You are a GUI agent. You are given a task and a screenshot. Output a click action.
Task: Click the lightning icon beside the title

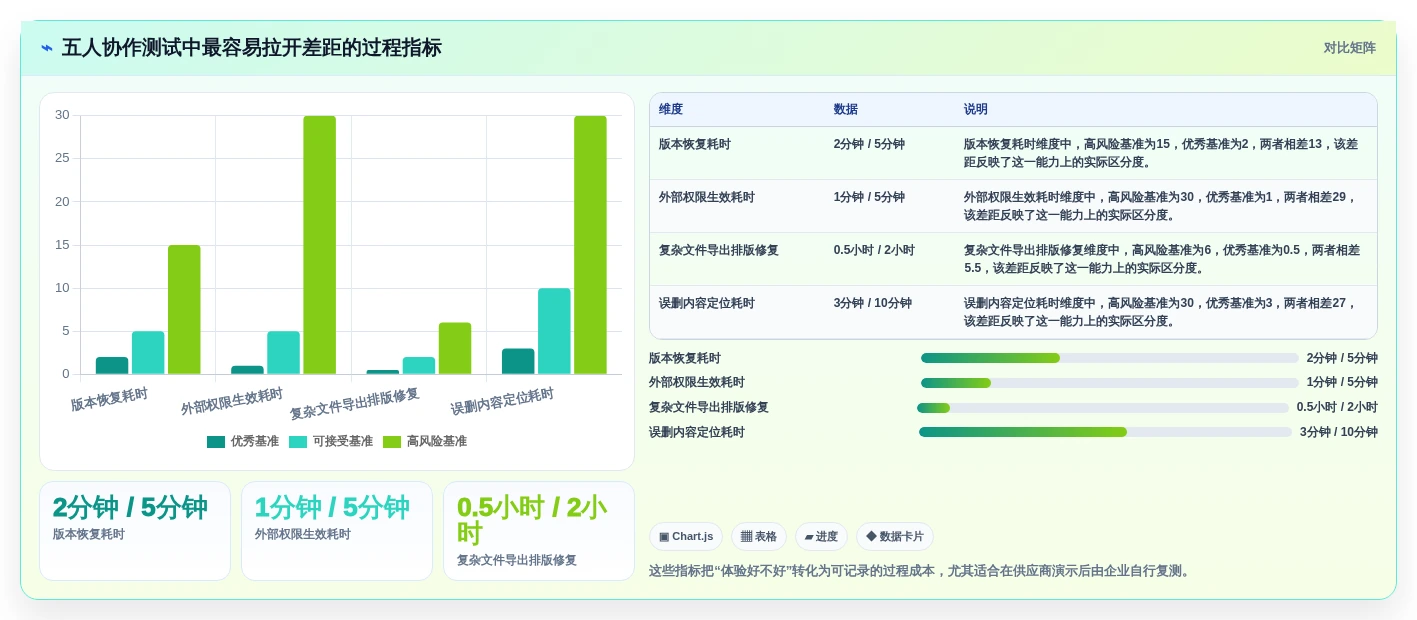47,48
